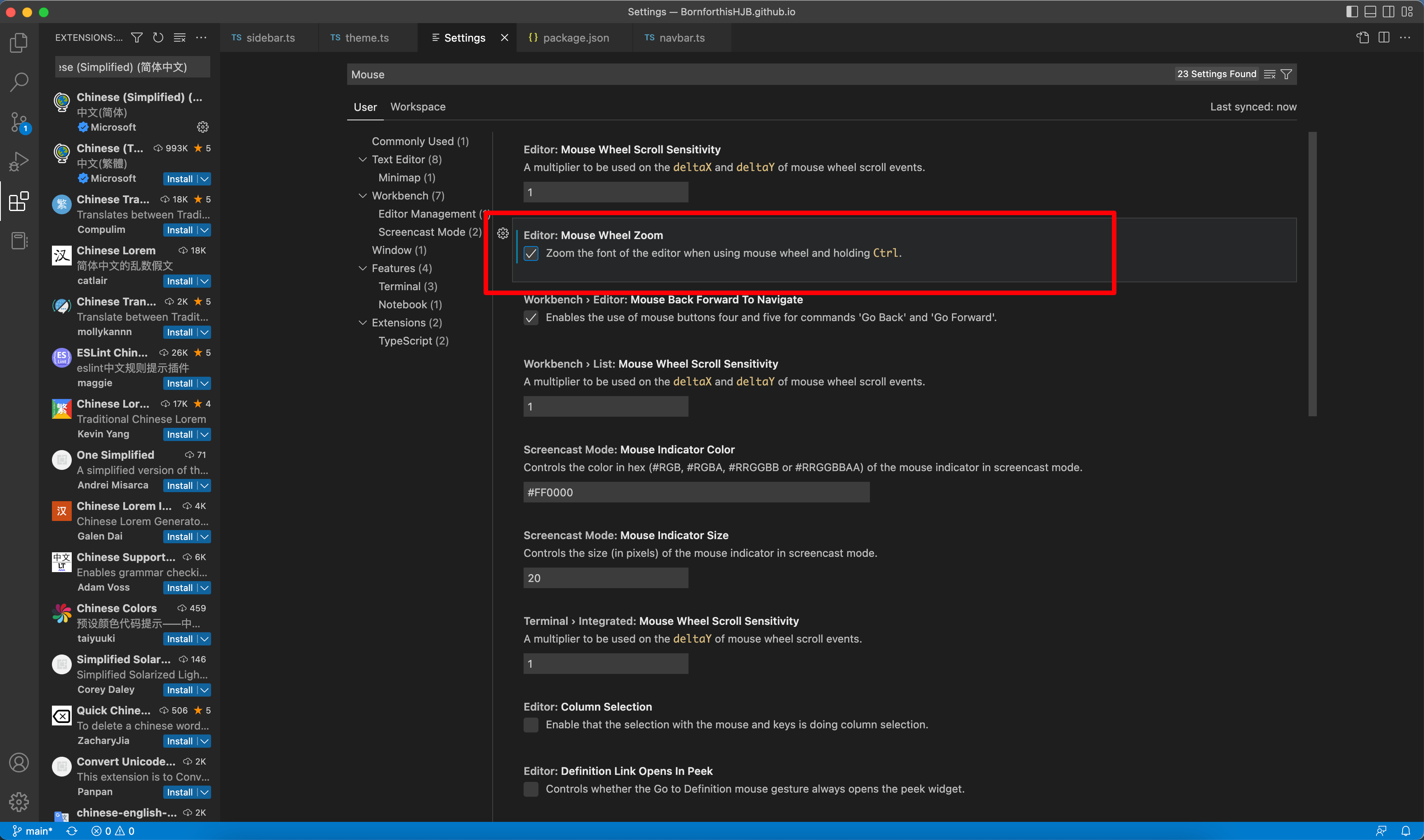Open notifications bell in status bar
The image size is (1424, 840).
(x=1406, y=831)
